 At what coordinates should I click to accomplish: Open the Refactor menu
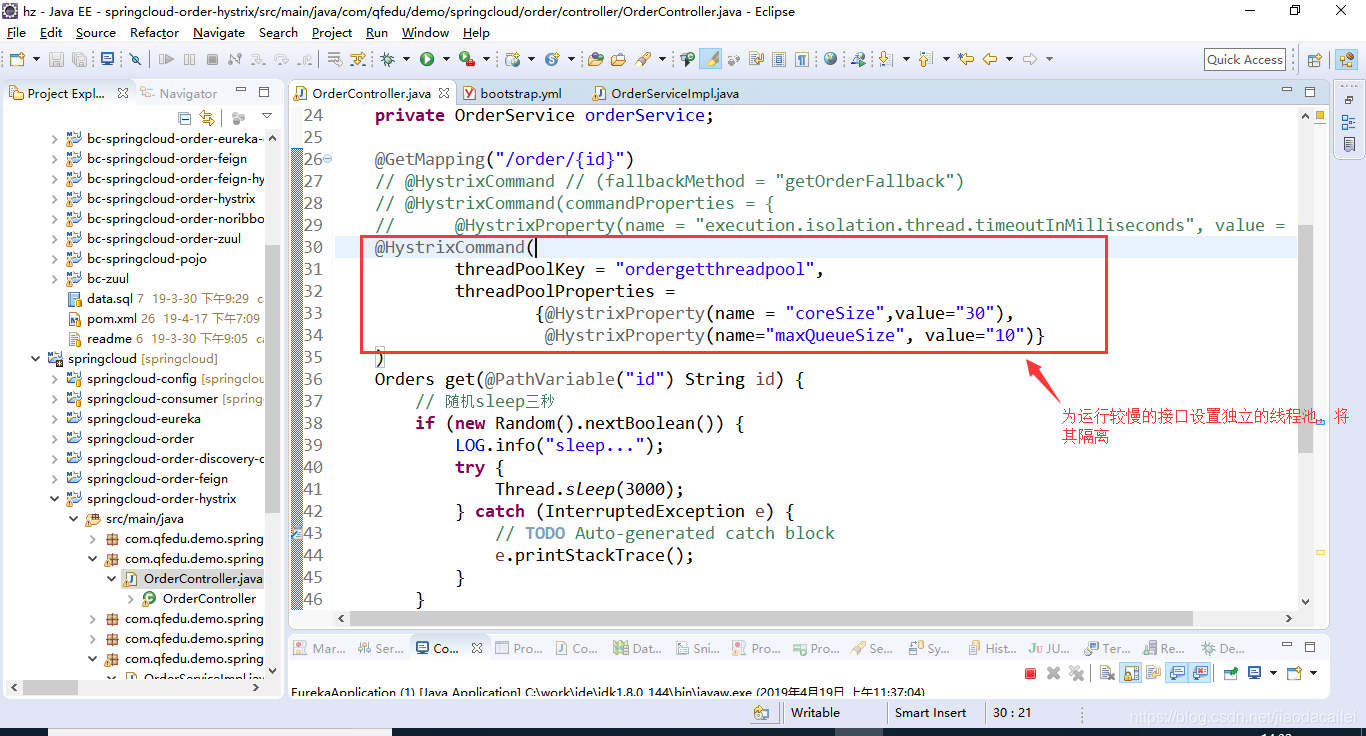point(154,32)
